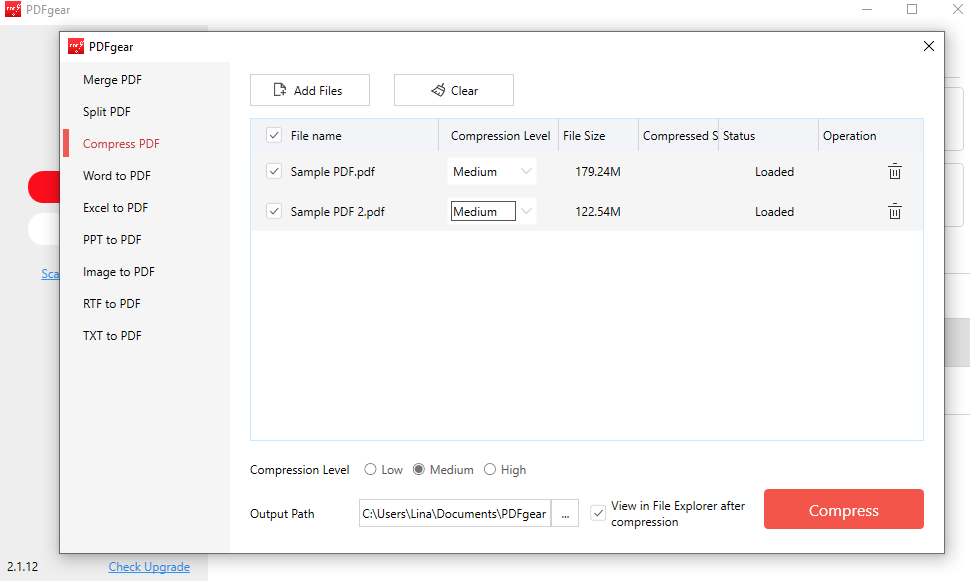This screenshot has width=975, height=581.
Task: Uncheck Sample PDF.pdf checkbox
Action: tap(274, 171)
